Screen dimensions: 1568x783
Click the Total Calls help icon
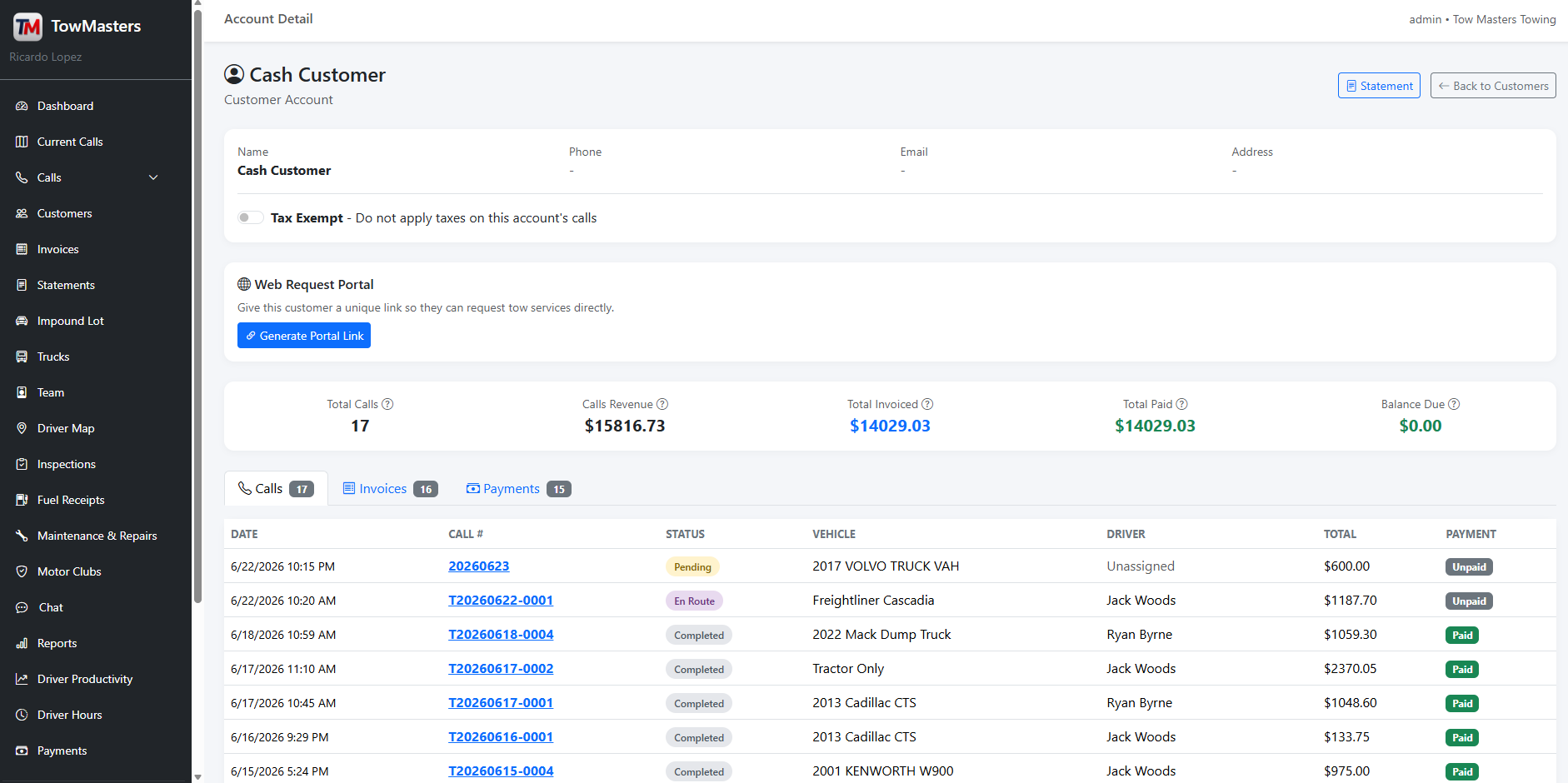coord(387,404)
